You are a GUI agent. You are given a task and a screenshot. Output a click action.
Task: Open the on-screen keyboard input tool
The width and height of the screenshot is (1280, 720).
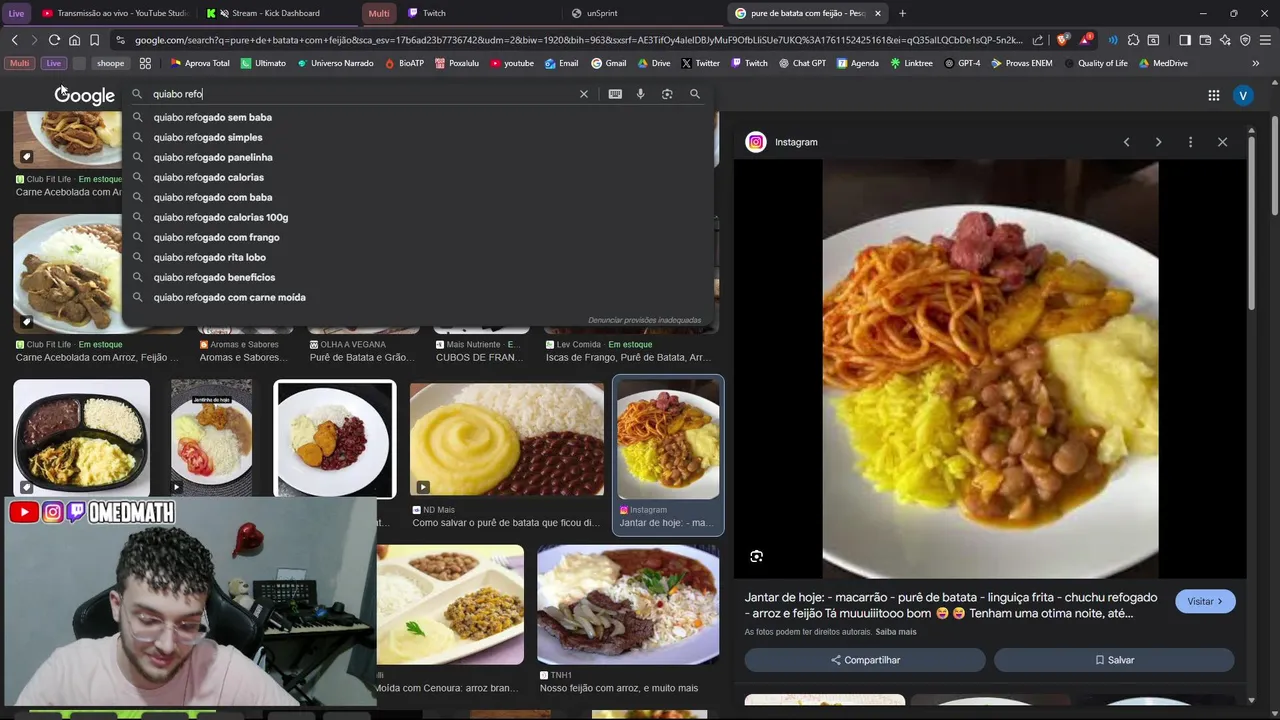(615, 94)
